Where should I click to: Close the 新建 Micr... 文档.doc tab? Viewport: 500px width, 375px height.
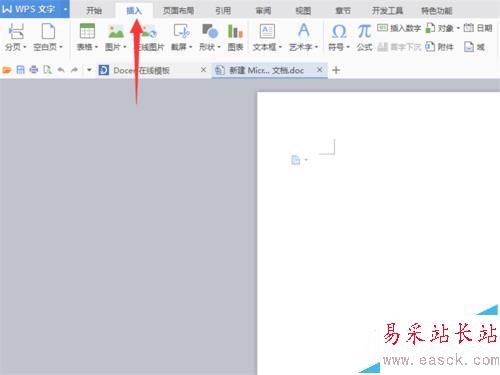pyautogui.click(x=319, y=70)
